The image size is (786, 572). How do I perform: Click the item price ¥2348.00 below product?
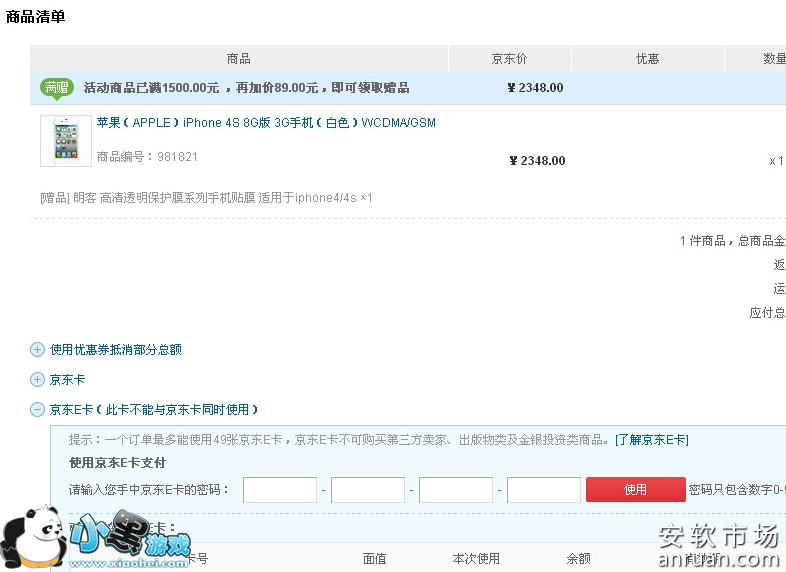(537, 161)
